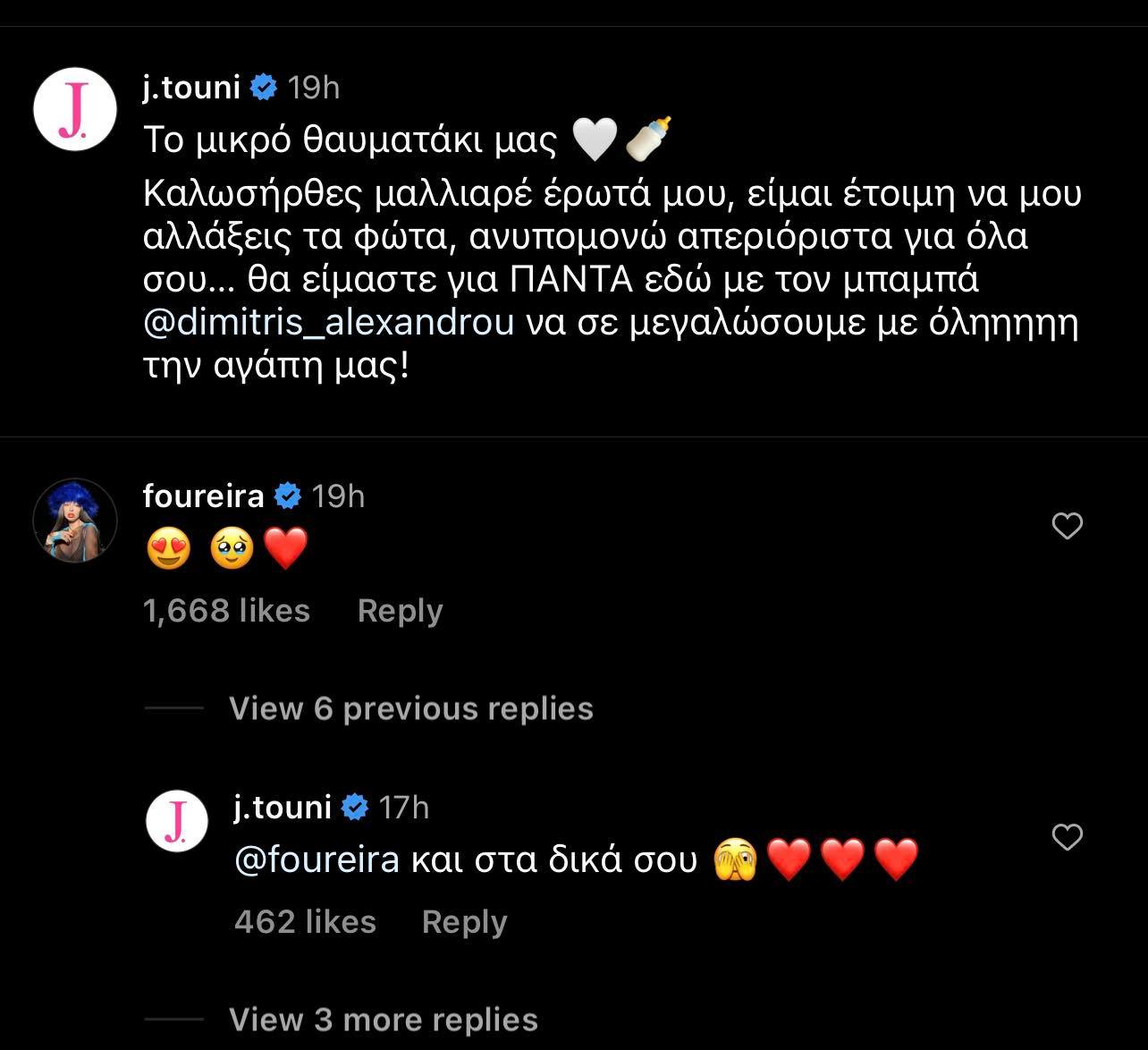View the 1,668 likes list
The width and height of the screenshot is (1148, 1050).
[226, 611]
